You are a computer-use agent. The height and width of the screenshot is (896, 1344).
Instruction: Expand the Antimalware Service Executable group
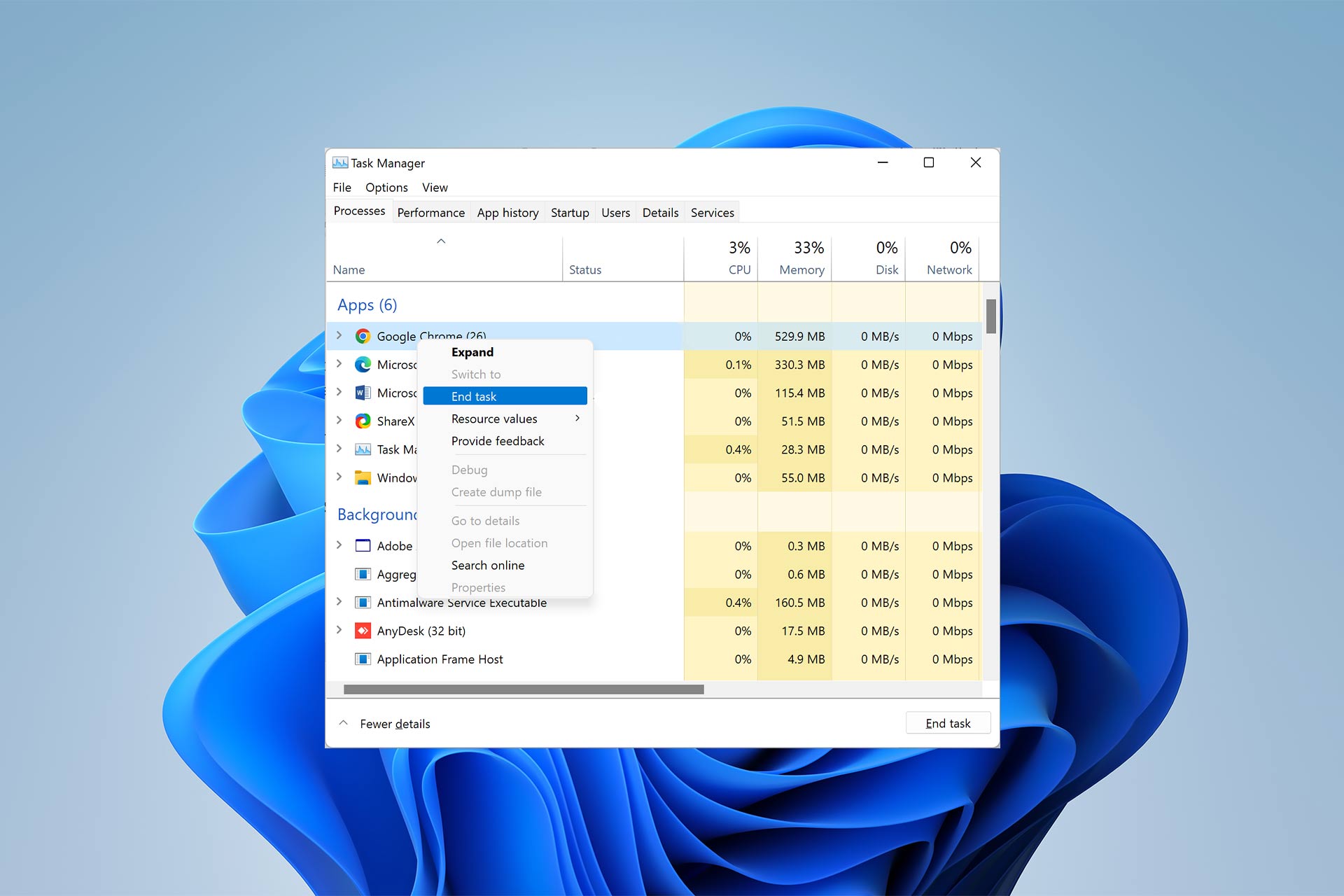point(339,602)
